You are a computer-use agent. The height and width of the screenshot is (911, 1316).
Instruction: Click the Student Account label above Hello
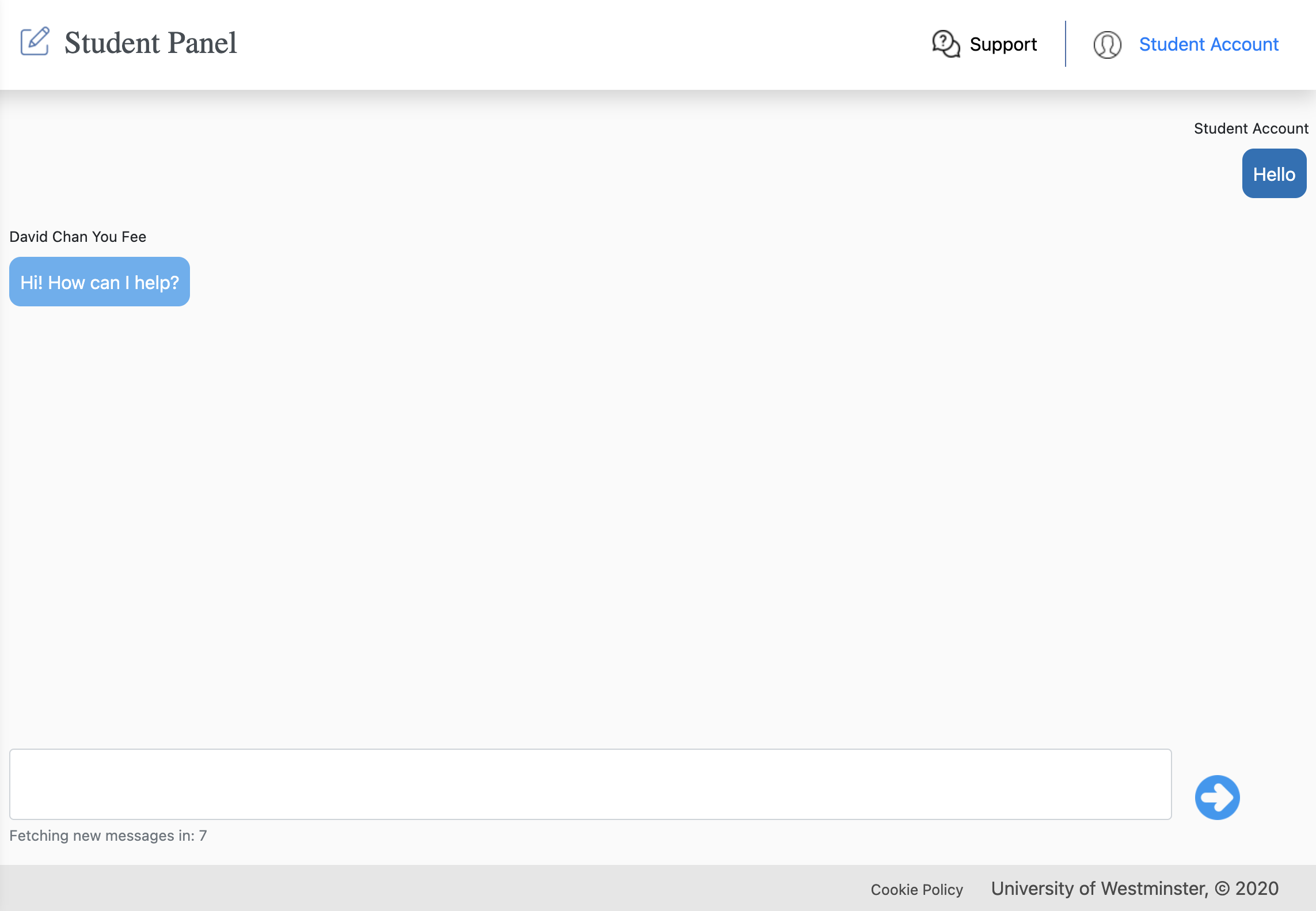pos(1251,128)
